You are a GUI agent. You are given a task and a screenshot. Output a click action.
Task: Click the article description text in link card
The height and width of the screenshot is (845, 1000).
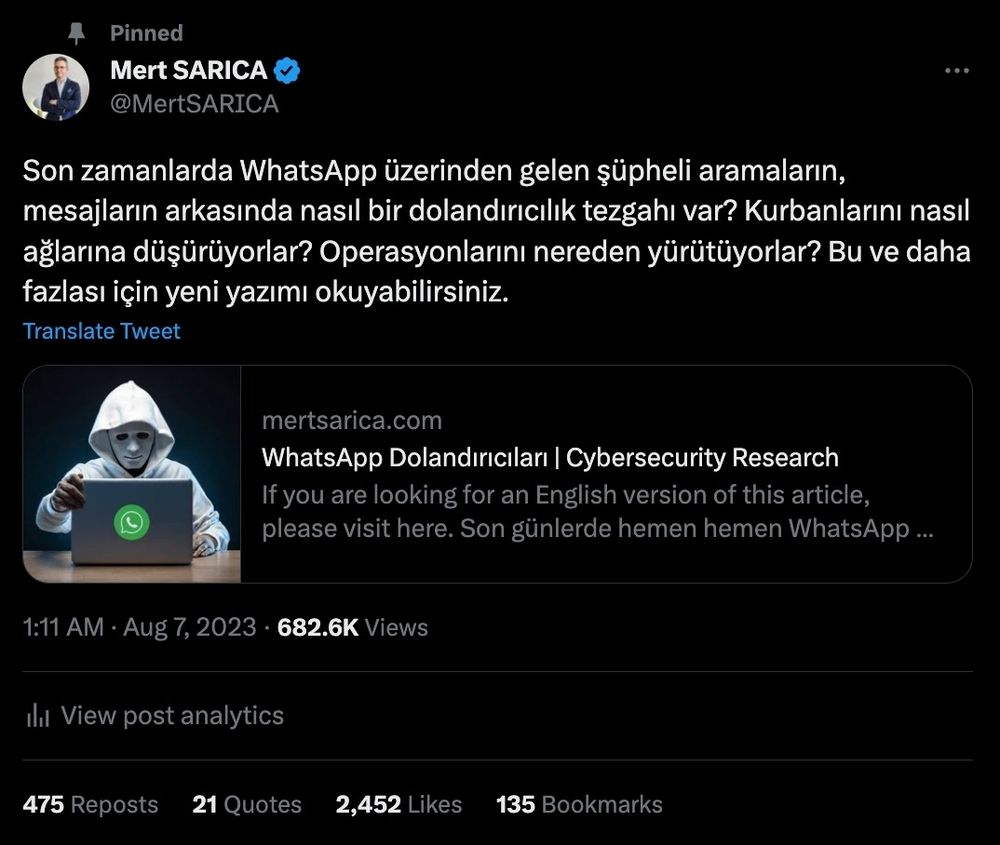598,511
